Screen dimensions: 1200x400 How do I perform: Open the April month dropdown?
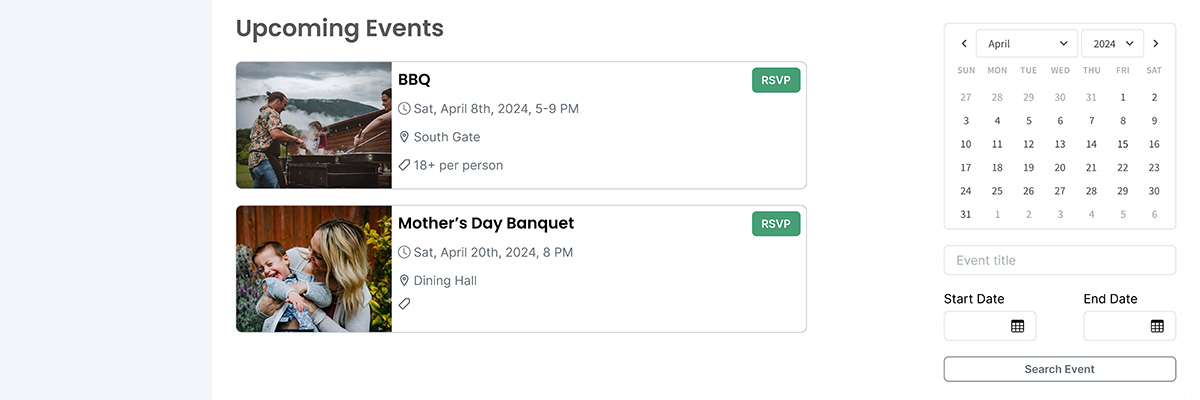pyautogui.click(x=1026, y=44)
